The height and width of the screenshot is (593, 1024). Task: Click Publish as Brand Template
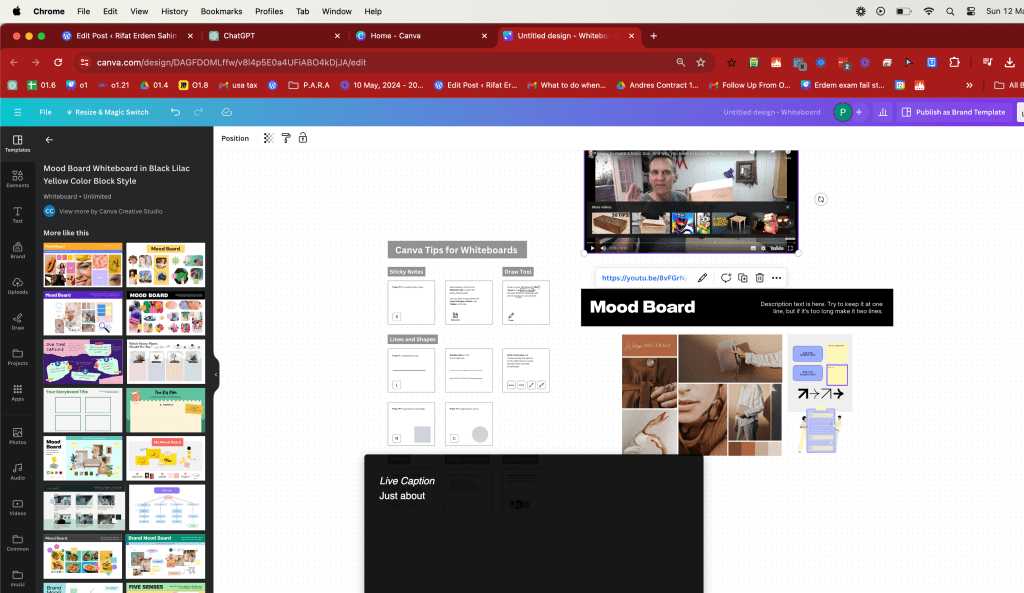click(954, 112)
